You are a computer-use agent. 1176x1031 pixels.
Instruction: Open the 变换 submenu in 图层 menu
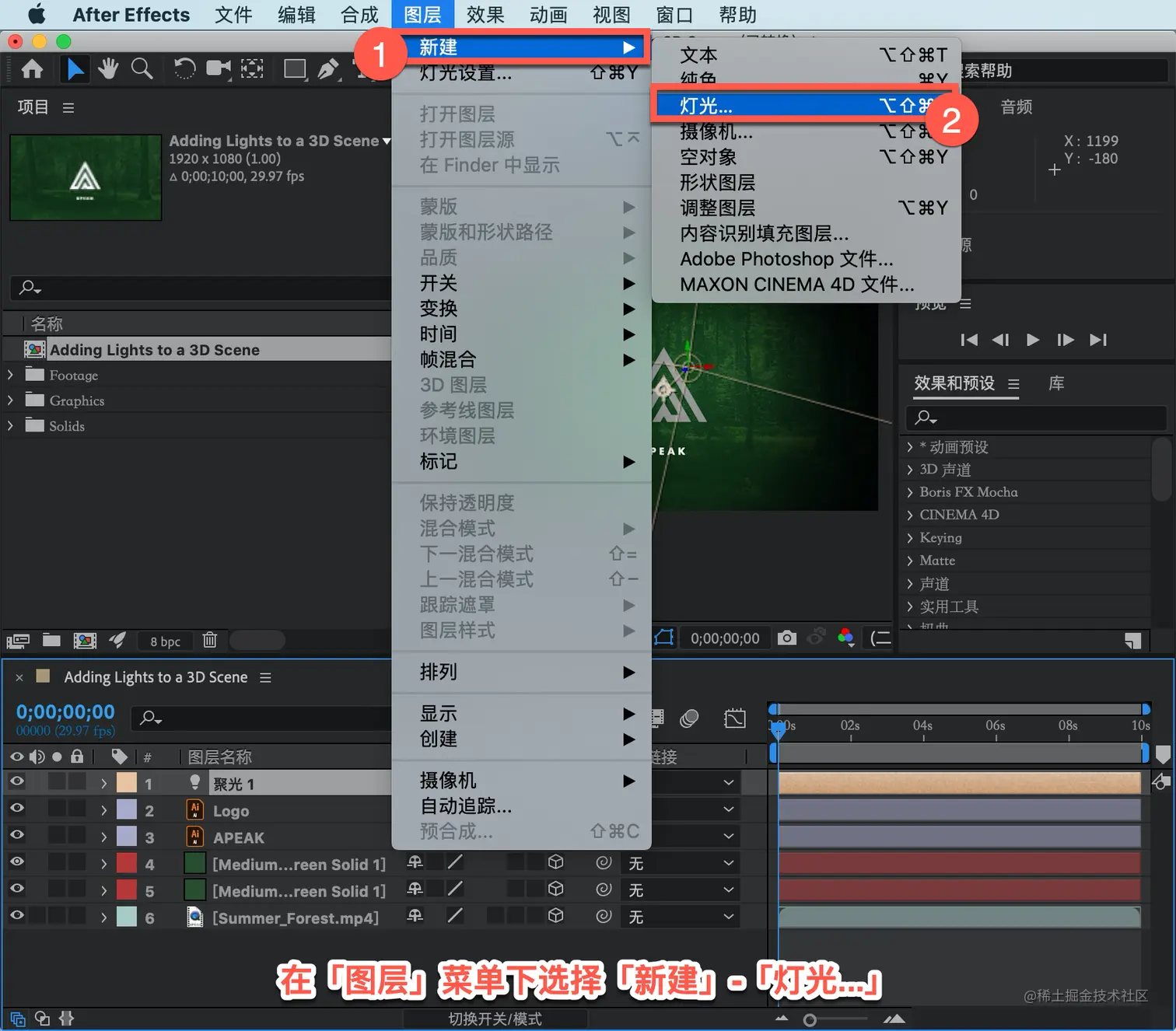click(522, 309)
